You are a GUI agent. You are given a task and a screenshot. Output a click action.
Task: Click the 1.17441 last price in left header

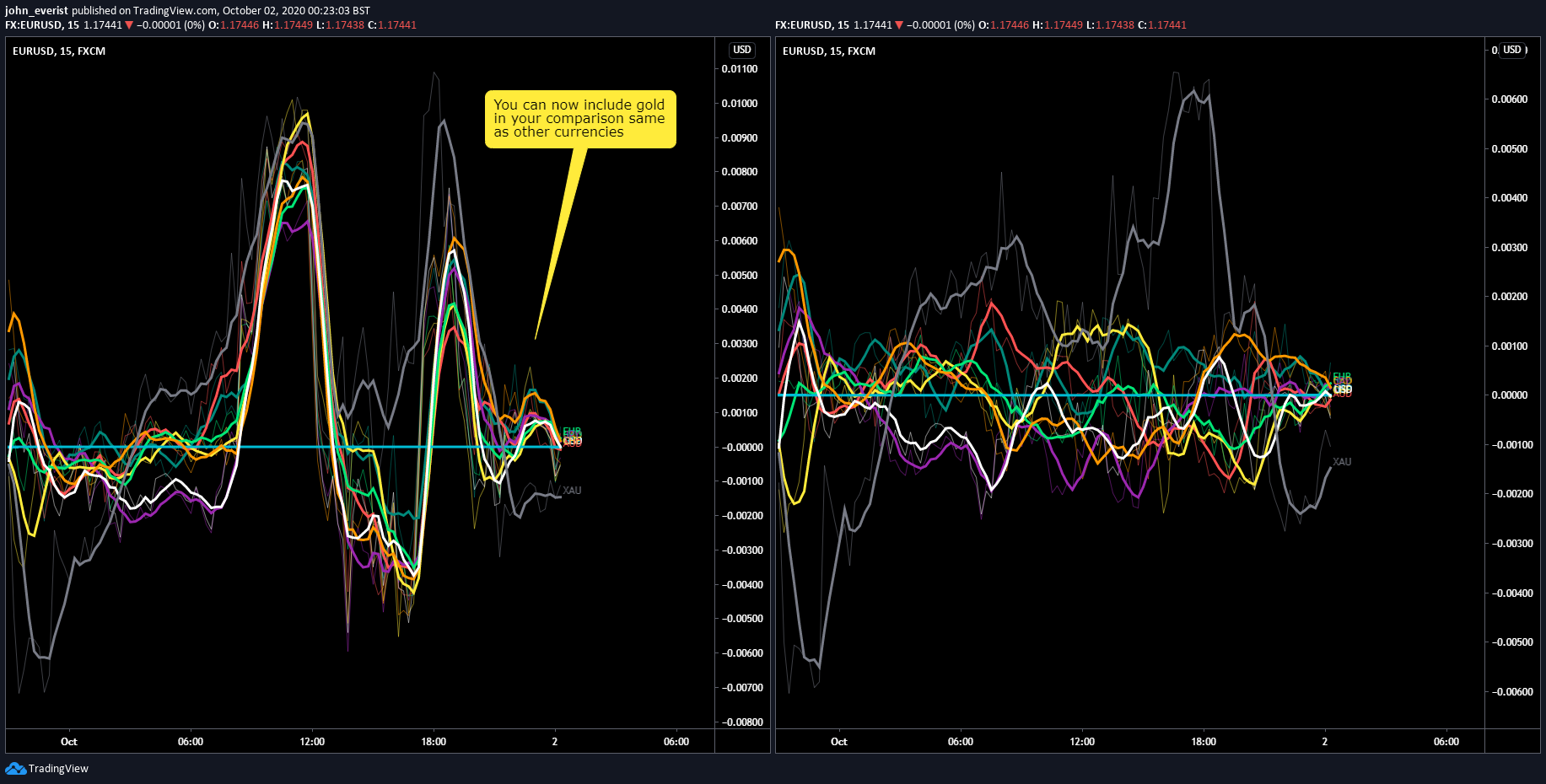[103, 25]
